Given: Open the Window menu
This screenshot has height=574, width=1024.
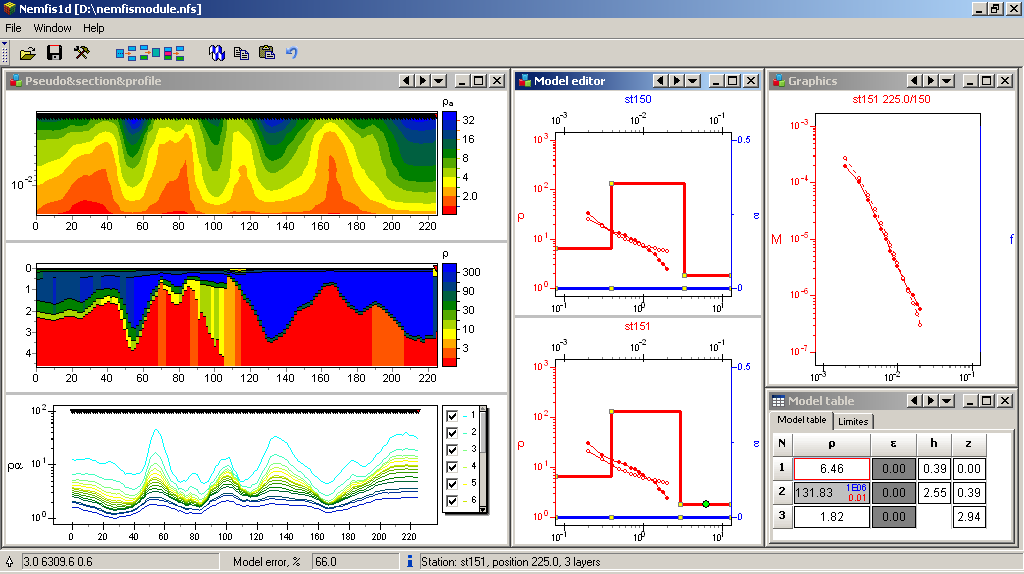Looking at the screenshot, I should (x=52, y=28).
